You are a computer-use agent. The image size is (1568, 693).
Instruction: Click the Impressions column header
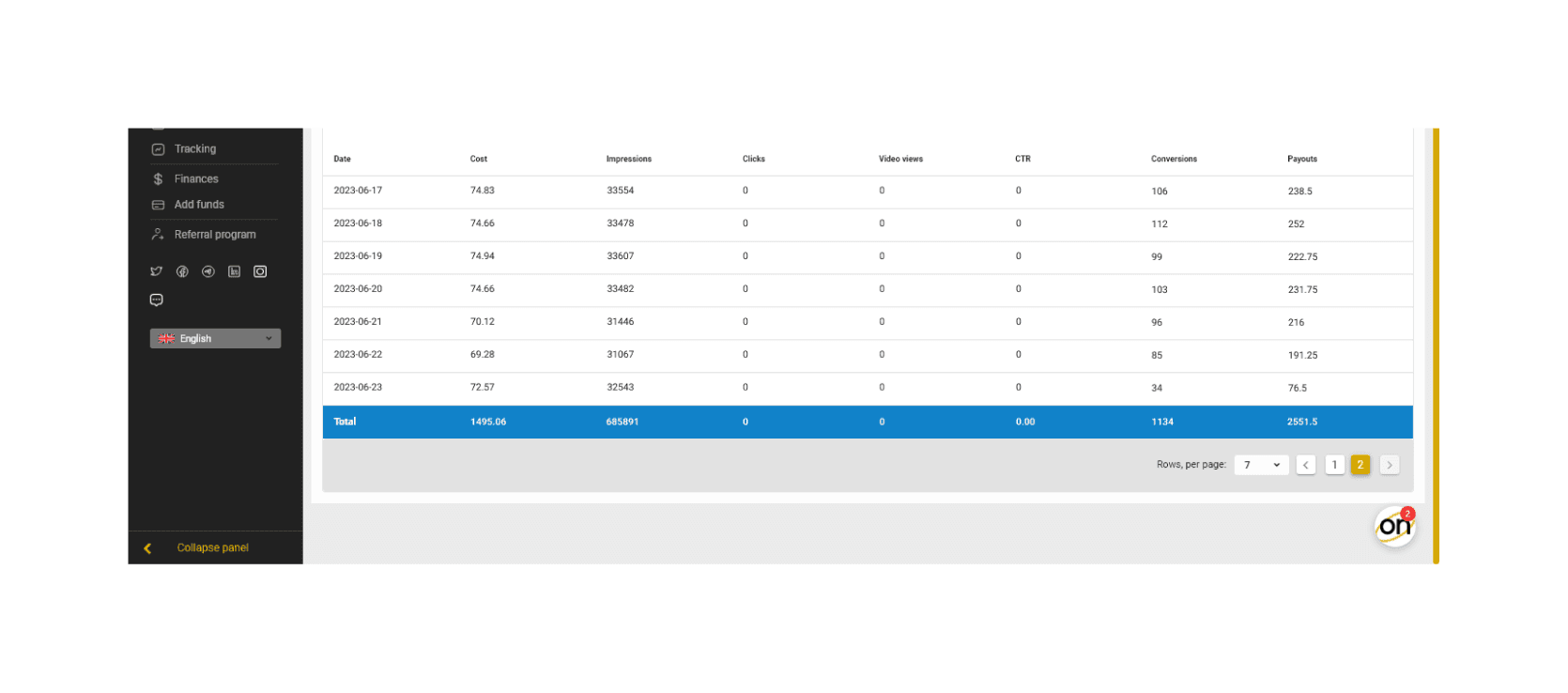tap(628, 160)
